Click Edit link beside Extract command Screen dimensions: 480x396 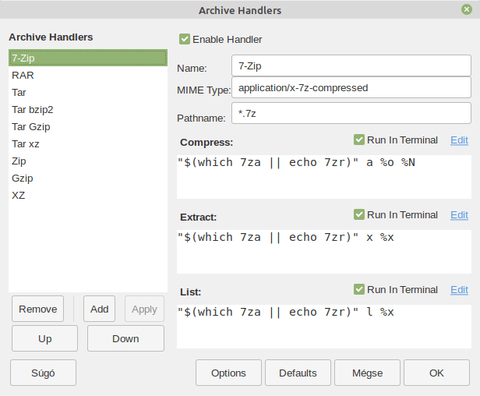[459, 215]
